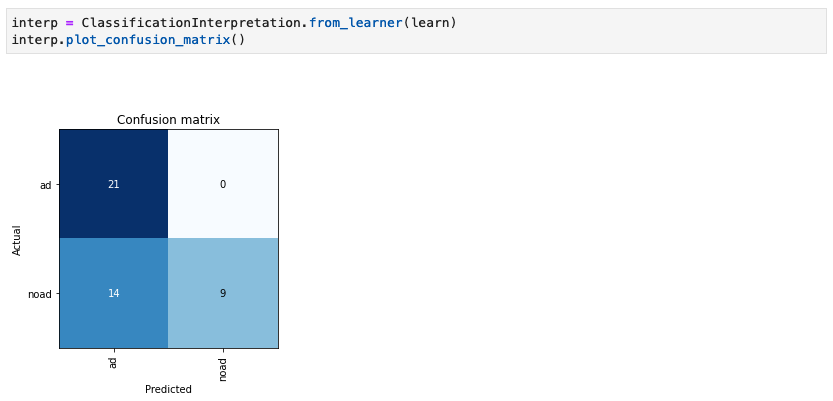
Task: Select the light blue cell showing 9
Action: [x=223, y=293]
